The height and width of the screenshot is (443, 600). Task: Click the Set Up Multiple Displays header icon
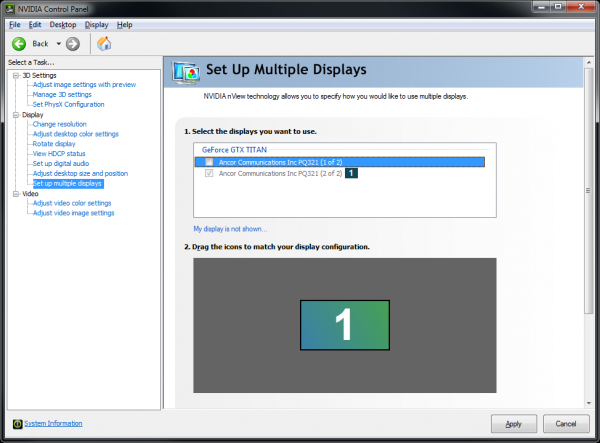tap(185, 72)
